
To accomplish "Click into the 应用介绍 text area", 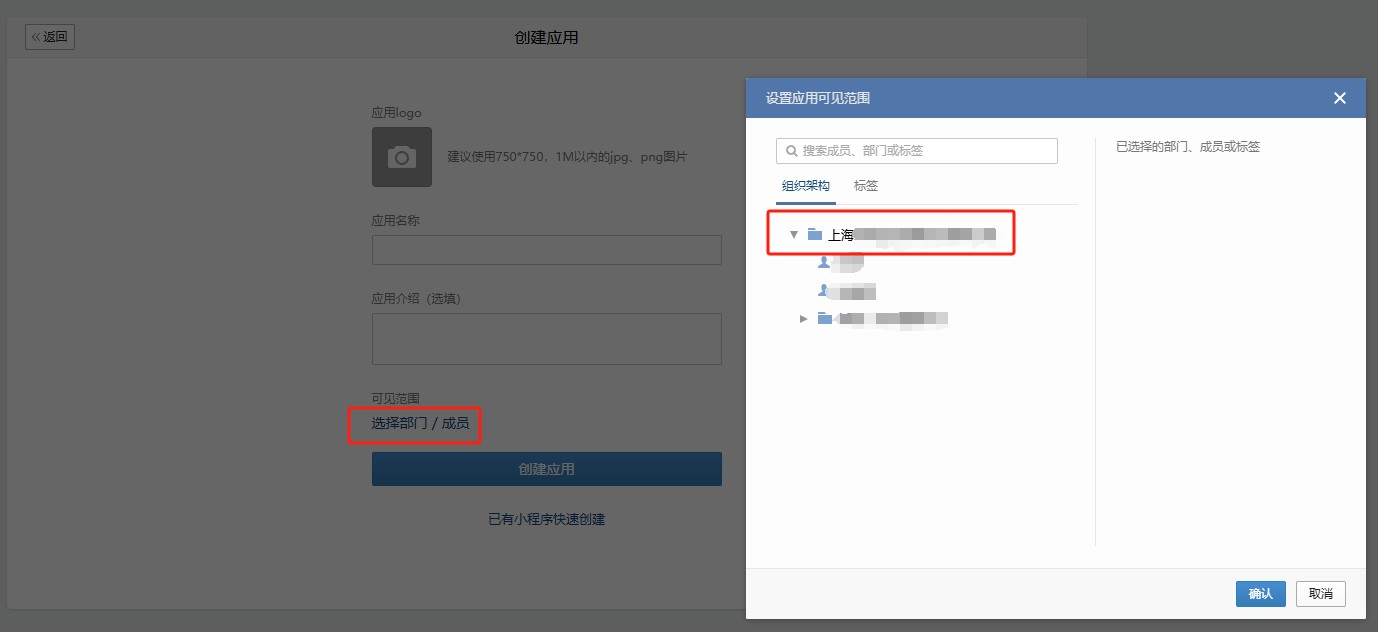I will tap(546, 339).
